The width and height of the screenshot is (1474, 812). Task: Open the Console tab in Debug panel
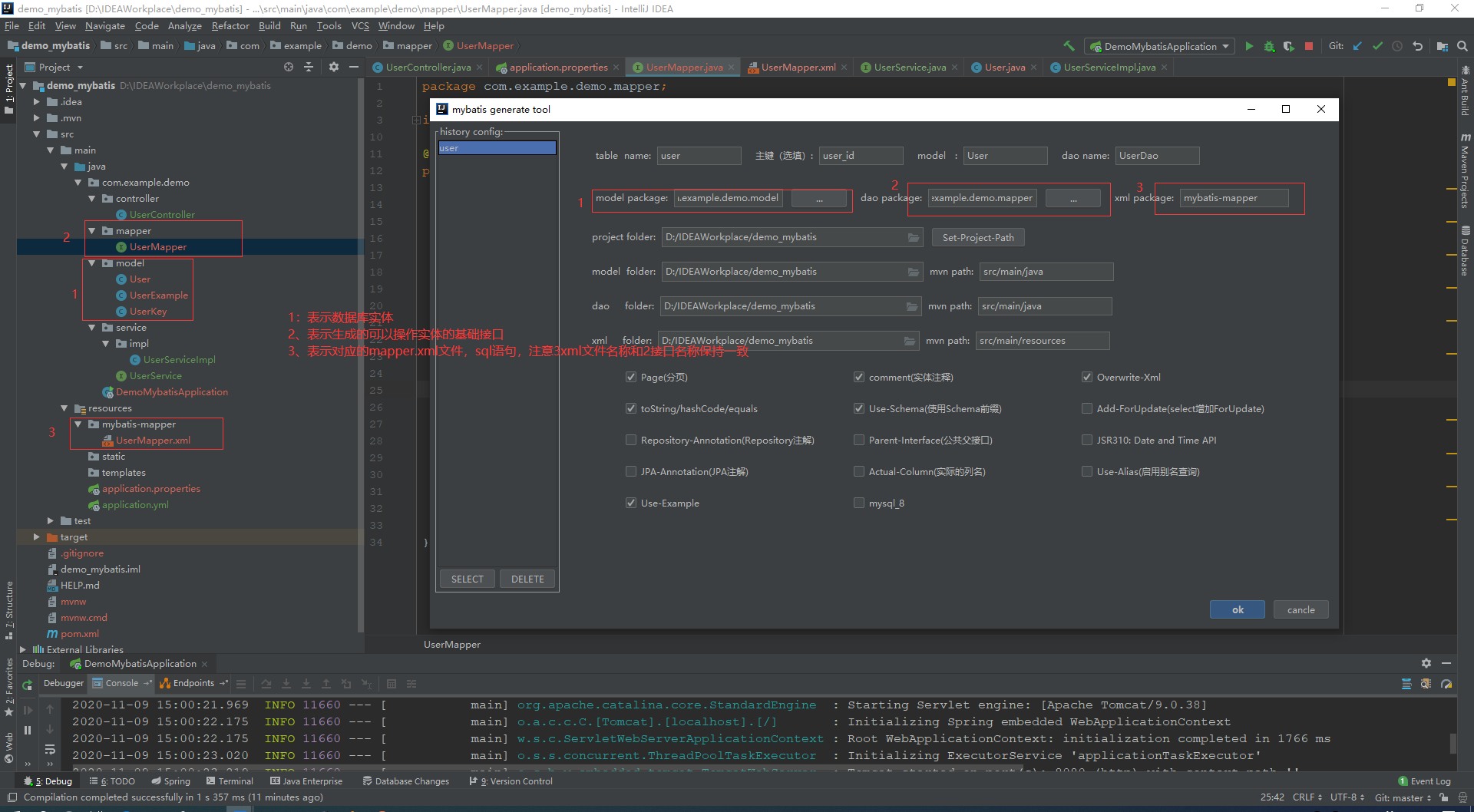tap(121, 683)
